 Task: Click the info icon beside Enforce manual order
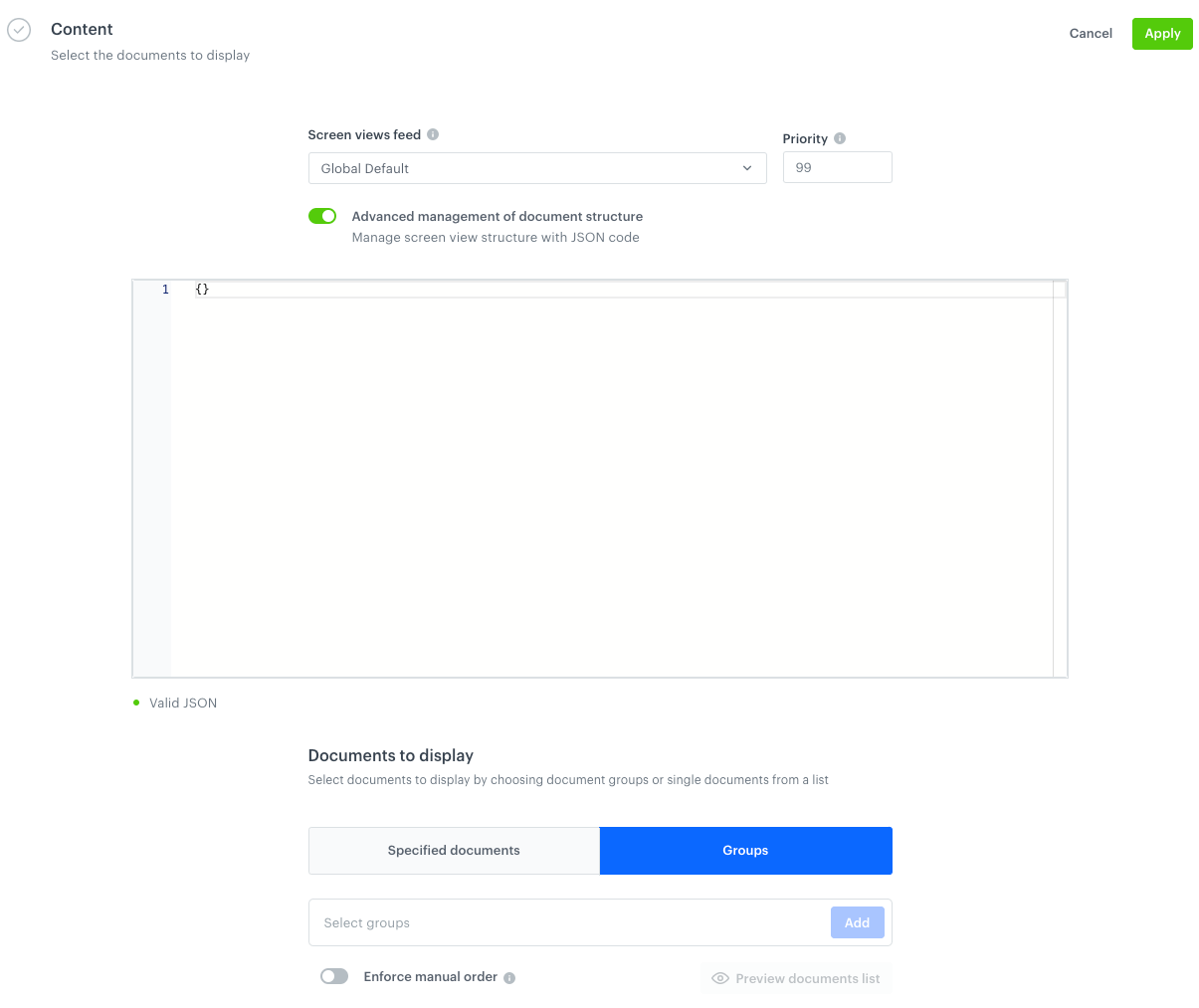510,977
